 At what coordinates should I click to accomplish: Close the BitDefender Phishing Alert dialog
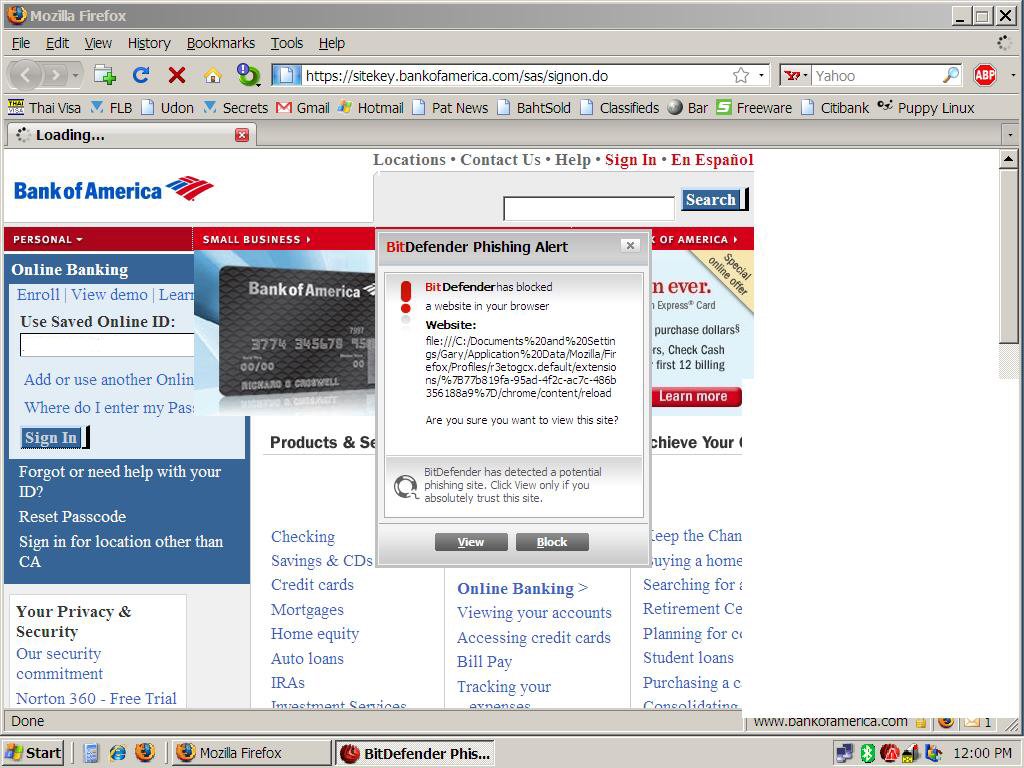tap(630, 246)
